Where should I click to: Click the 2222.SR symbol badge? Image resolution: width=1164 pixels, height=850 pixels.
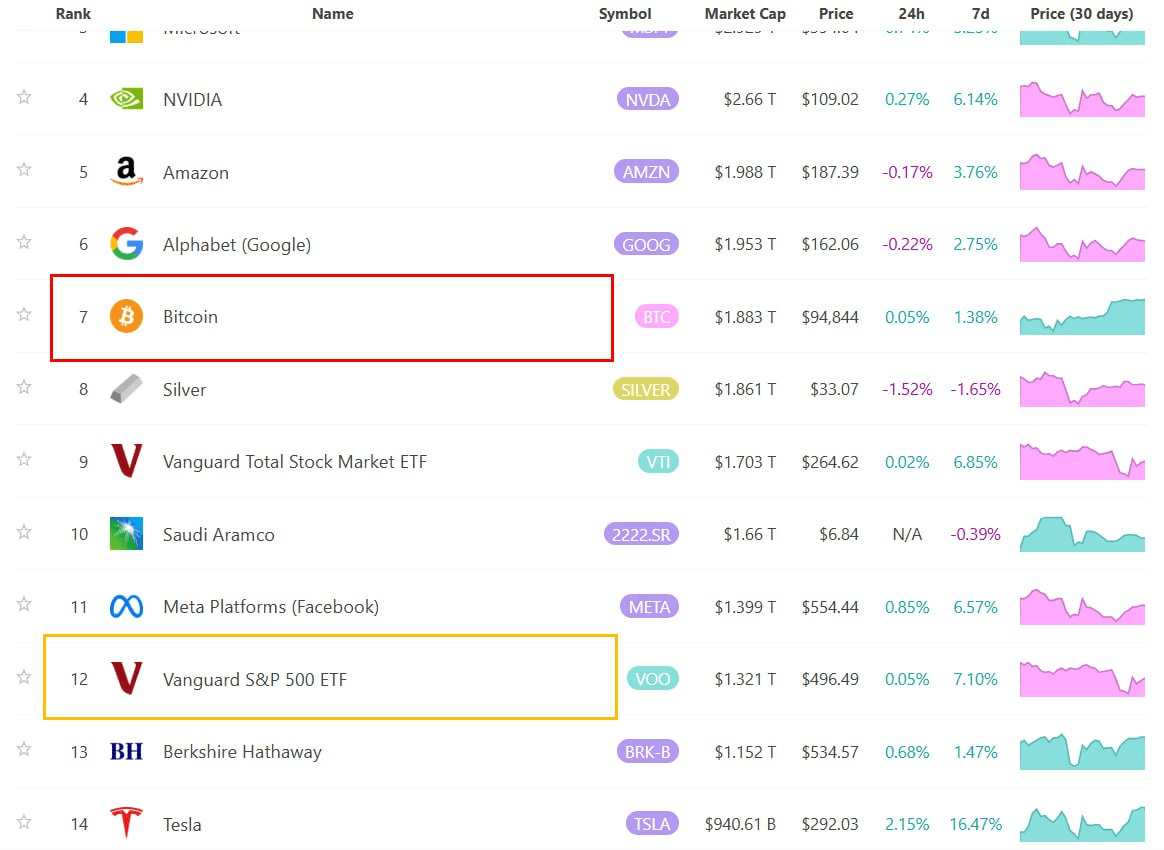coord(641,534)
